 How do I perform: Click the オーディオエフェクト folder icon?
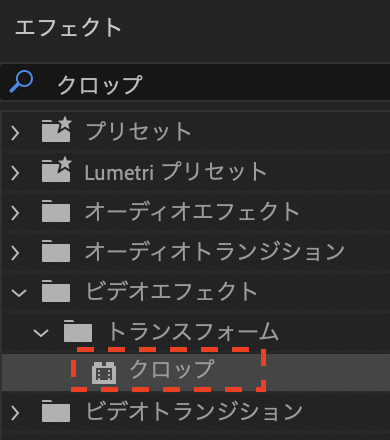56,211
